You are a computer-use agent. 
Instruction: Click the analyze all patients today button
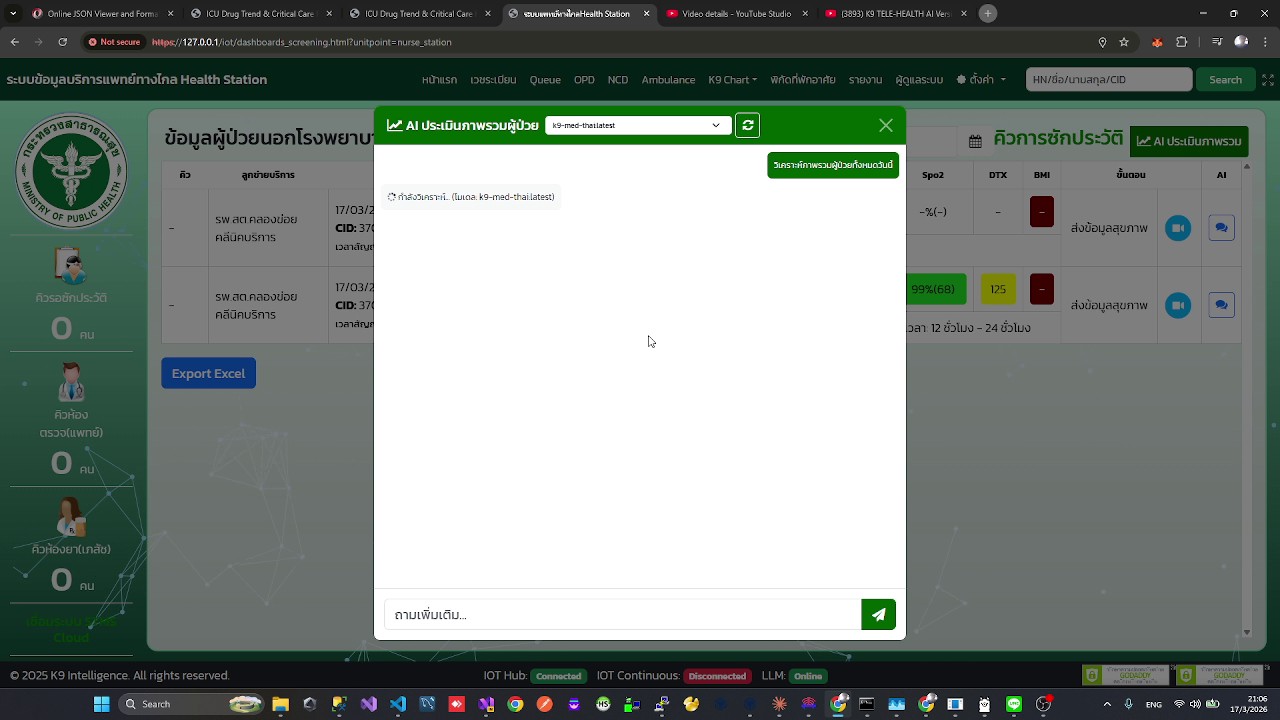[x=833, y=165]
